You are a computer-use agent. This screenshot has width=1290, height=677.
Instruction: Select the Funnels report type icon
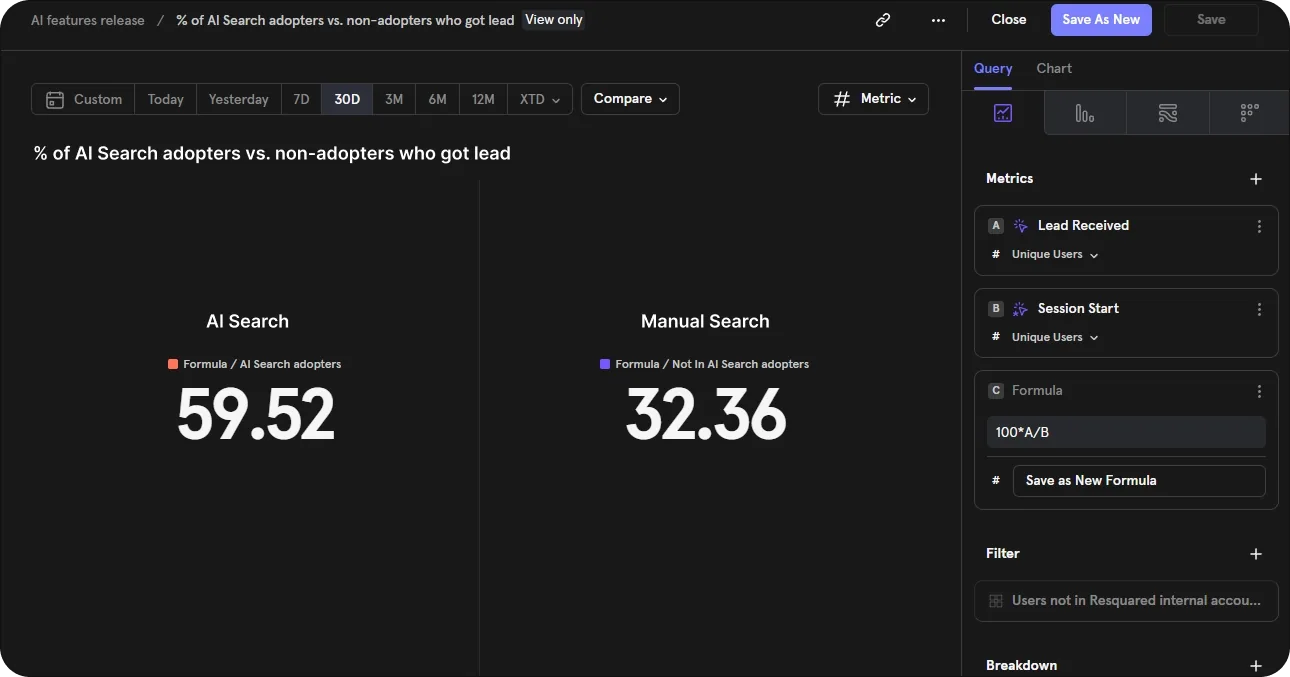point(1085,113)
